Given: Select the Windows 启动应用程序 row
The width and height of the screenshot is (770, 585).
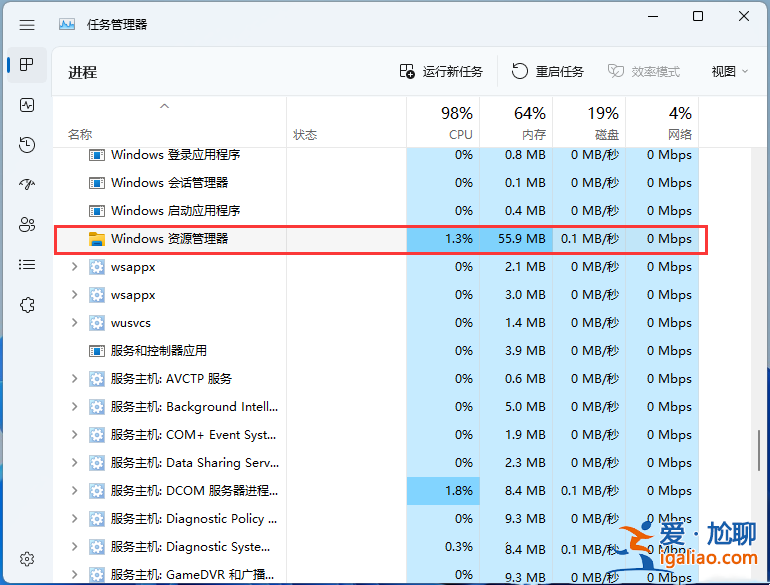Looking at the screenshot, I should (x=376, y=211).
